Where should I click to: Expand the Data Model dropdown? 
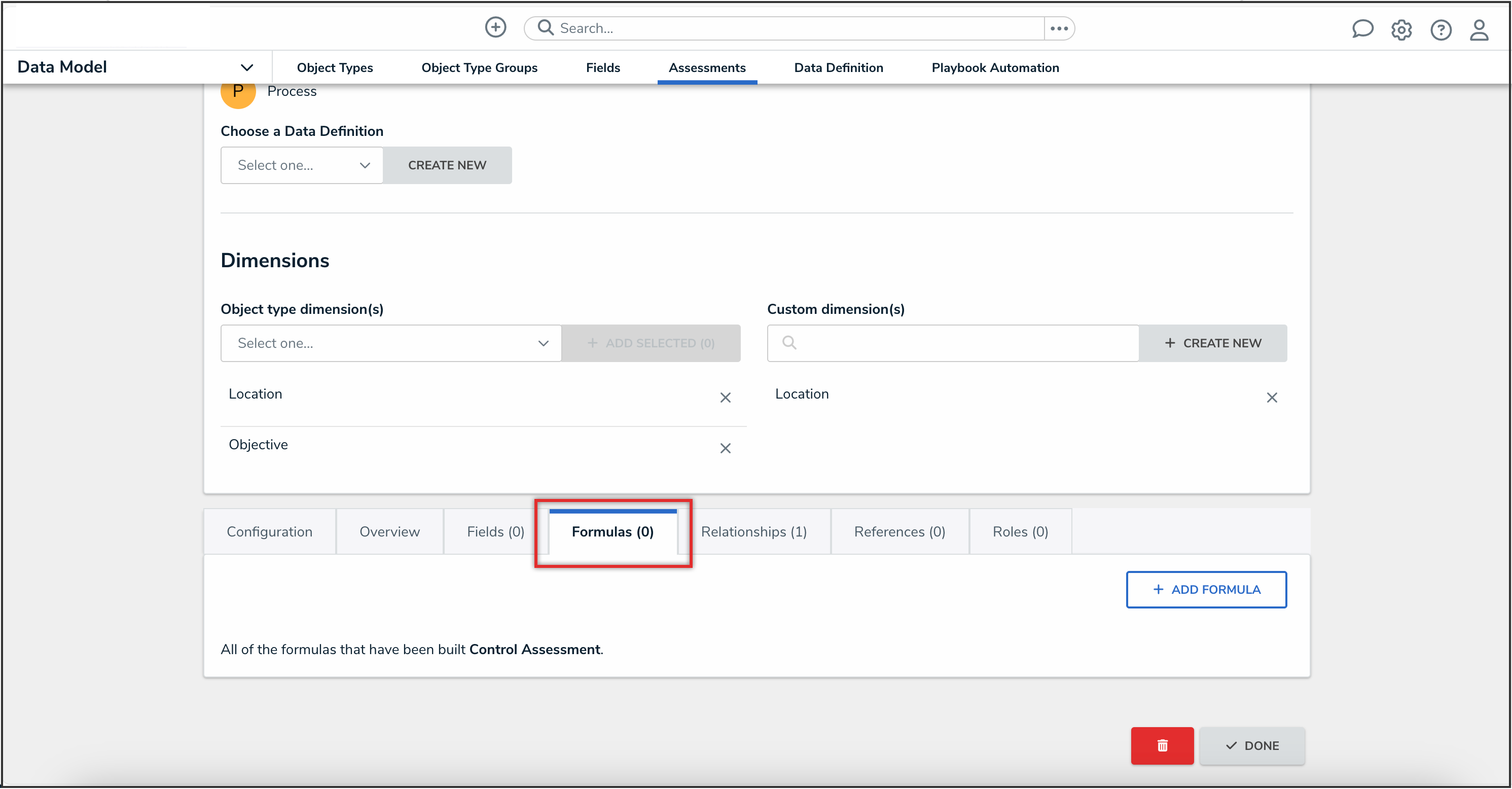tap(246, 67)
